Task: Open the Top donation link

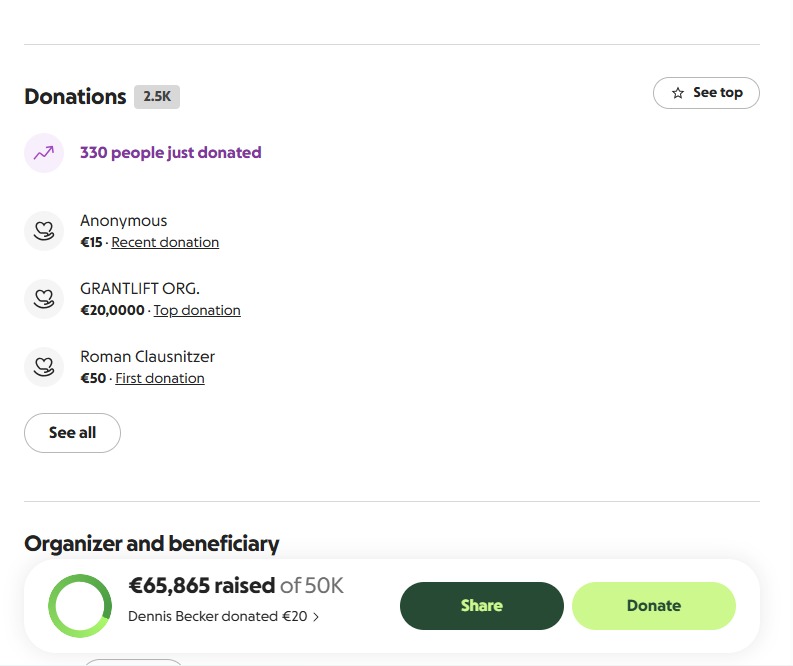Action: pos(197,310)
